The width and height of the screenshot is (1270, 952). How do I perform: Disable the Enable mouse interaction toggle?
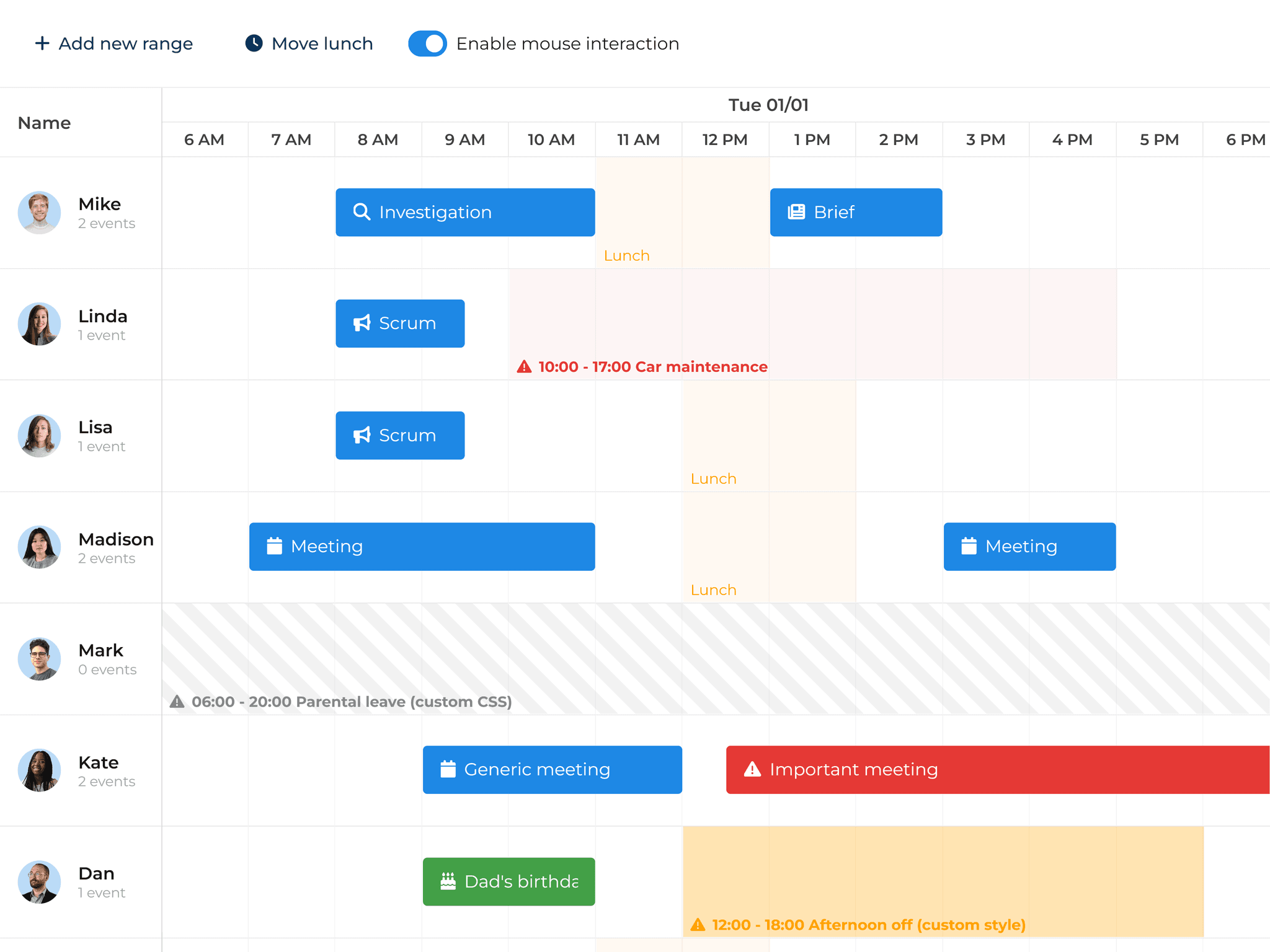click(x=427, y=43)
